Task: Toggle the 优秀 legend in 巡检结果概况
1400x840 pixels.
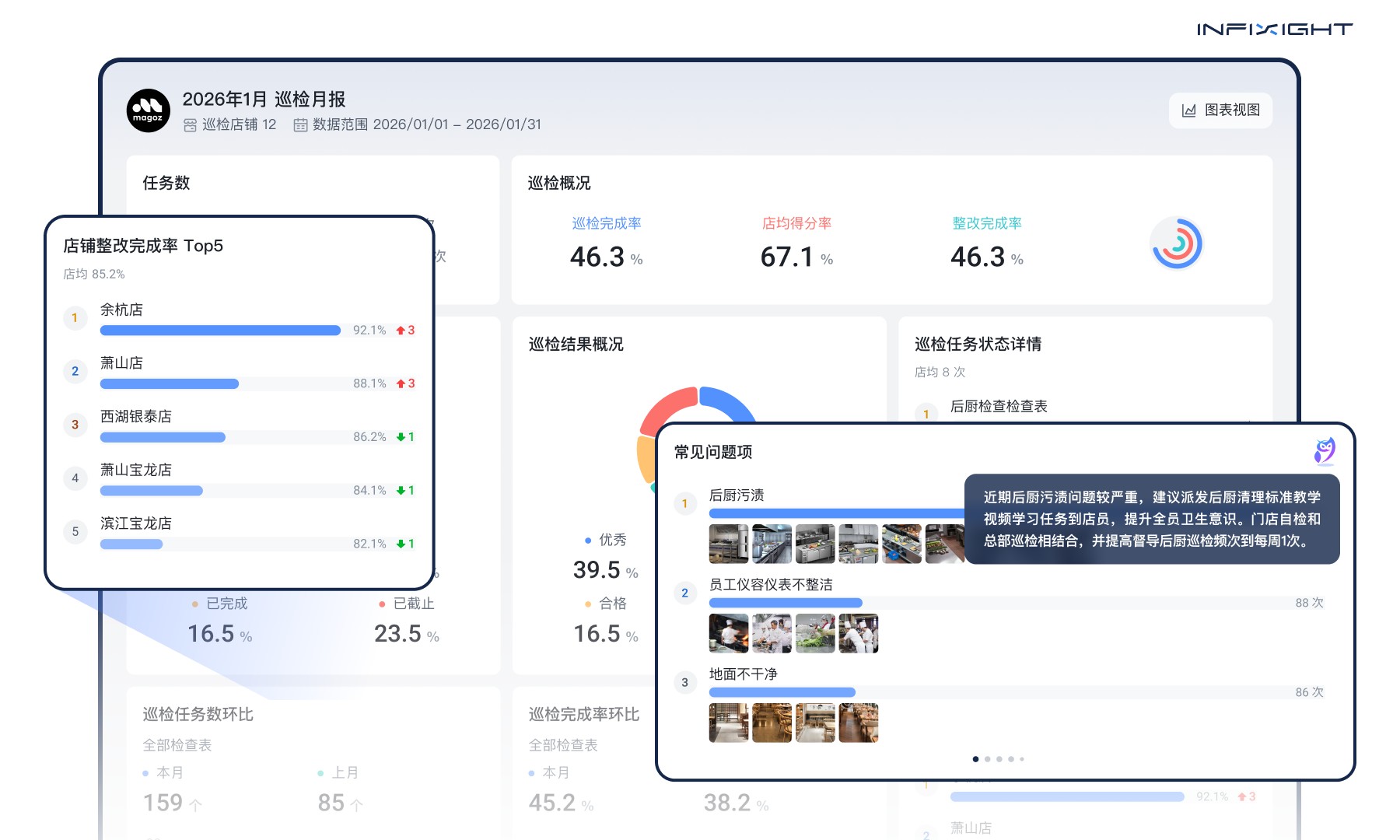Action: pyautogui.click(x=604, y=539)
